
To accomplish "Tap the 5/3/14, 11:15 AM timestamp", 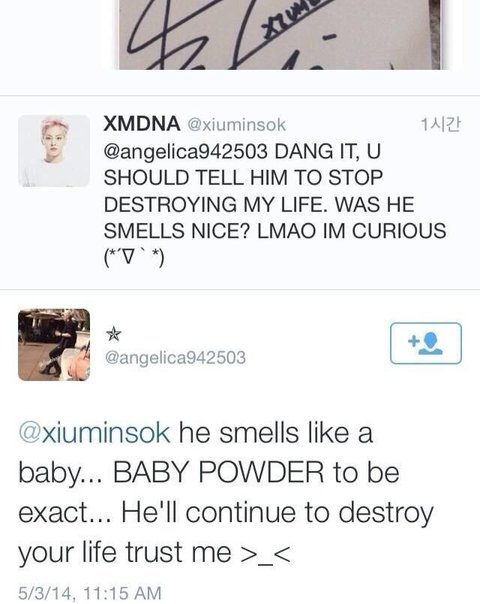I will (90, 593).
